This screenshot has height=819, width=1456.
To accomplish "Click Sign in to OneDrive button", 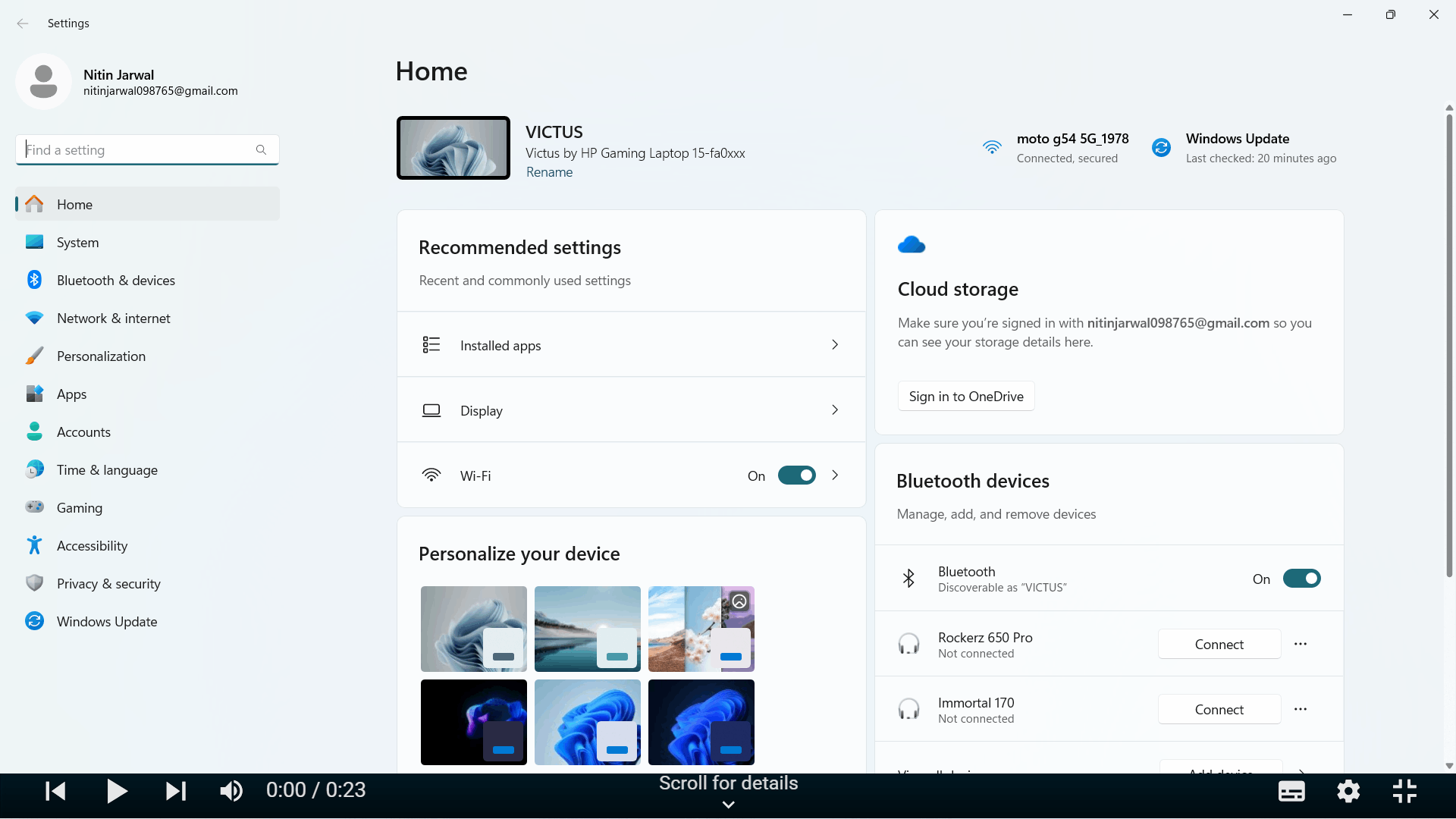I will point(966,397).
